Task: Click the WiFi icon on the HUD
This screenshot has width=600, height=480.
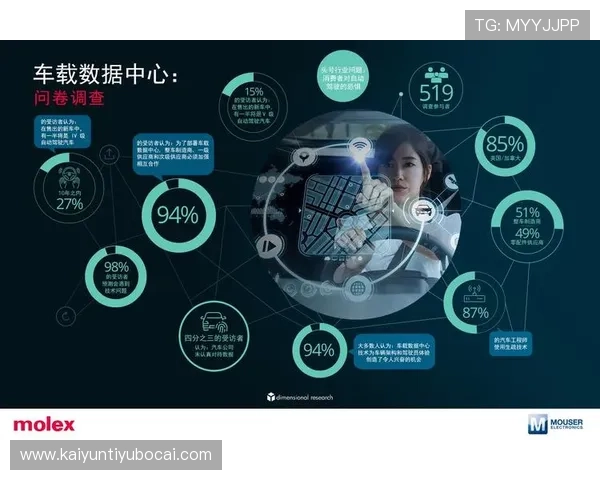Action: click(x=358, y=148)
